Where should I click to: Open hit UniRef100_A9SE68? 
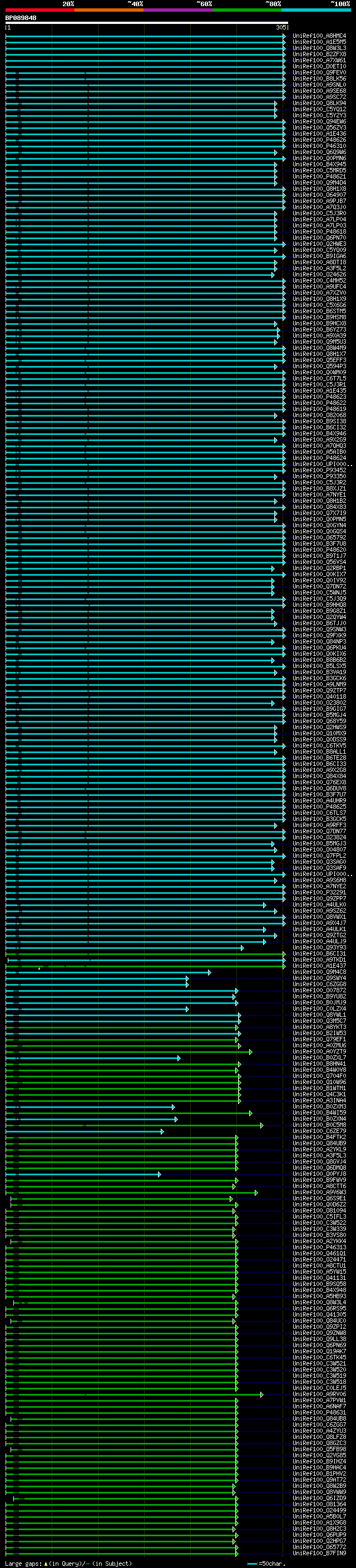(319, 91)
